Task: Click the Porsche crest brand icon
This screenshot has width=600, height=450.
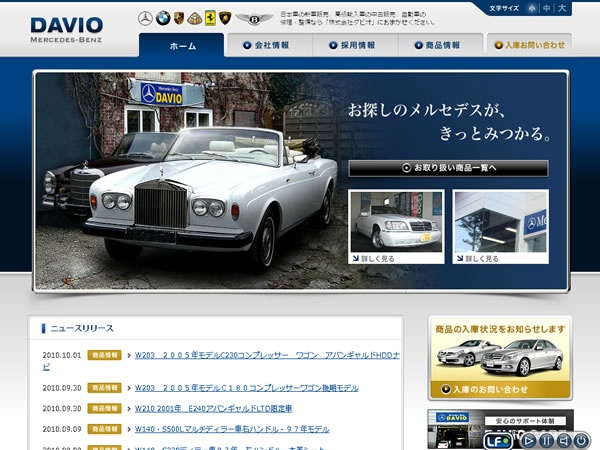Action: click(x=179, y=18)
